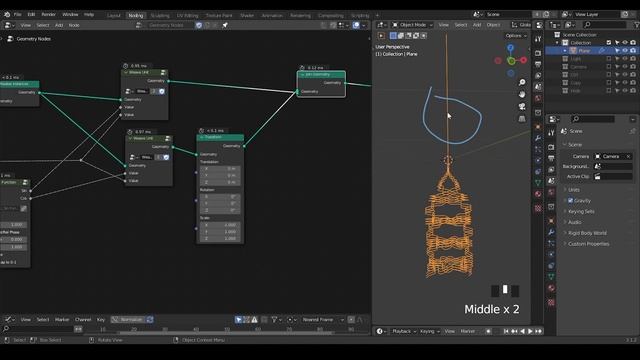Image resolution: width=640 pixels, height=360 pixels.
Task: Hide the Collection in viewport with its eye icon
Action: [x=625, y=42]
